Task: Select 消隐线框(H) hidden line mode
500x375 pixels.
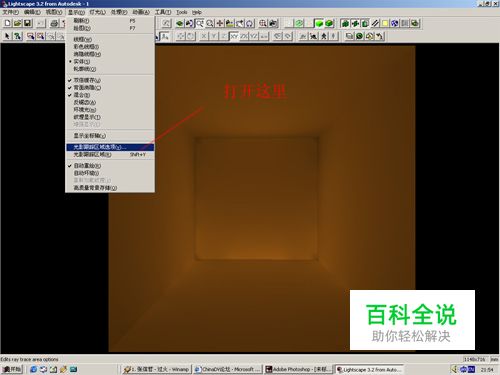Action: pyautogui.click(x=110, y=54)
